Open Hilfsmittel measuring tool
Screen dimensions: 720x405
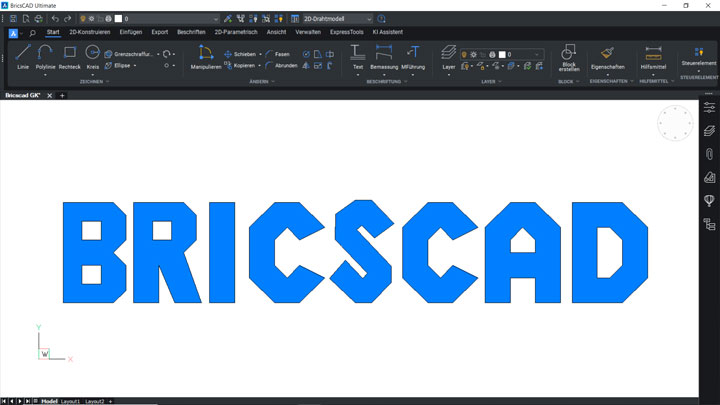click(x=653, y=57)
